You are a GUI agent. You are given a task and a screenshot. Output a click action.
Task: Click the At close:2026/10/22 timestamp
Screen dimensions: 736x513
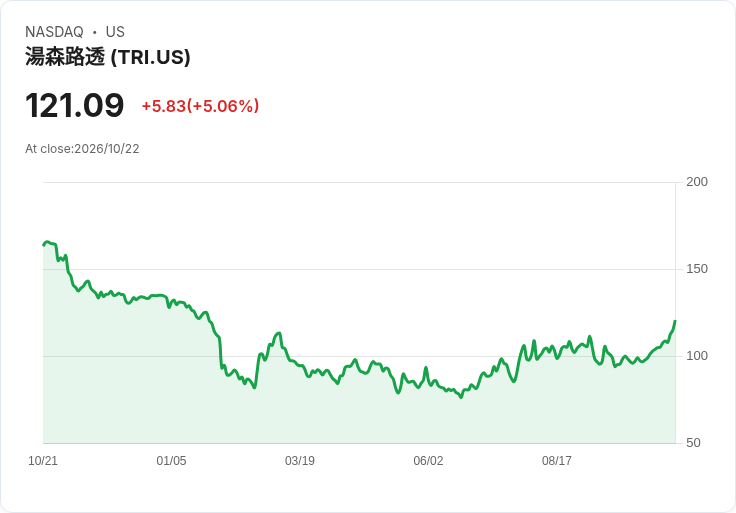82,149
